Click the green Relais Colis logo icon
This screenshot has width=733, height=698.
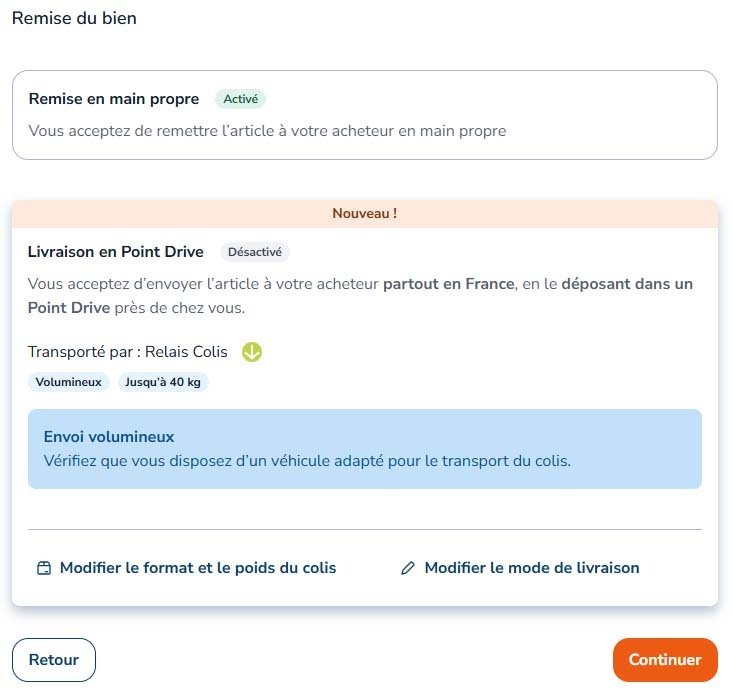click(x=252, y=352)
